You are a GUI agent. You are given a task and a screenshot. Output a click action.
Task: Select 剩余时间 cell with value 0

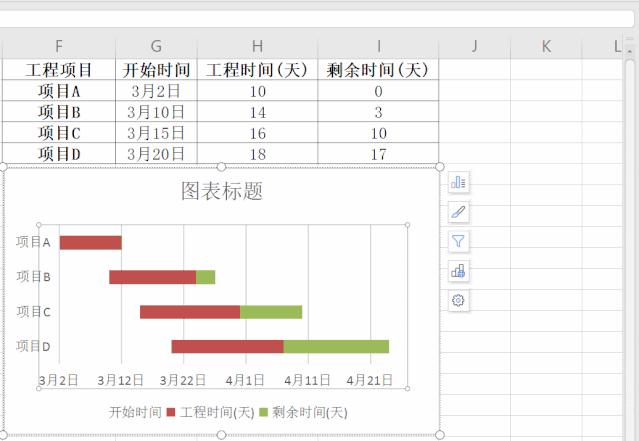379,91
